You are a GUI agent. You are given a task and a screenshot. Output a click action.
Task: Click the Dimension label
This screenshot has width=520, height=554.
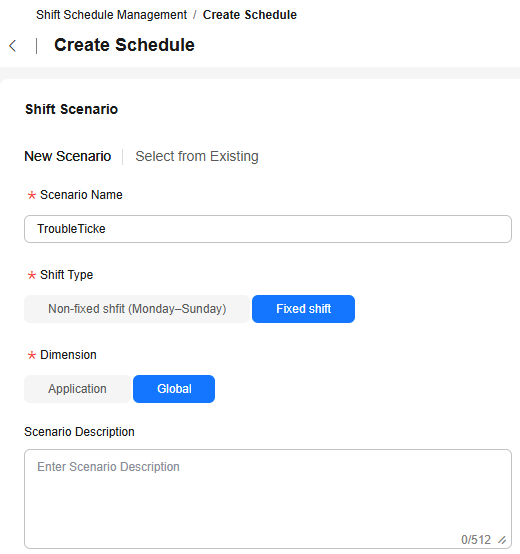click(68, 355)
